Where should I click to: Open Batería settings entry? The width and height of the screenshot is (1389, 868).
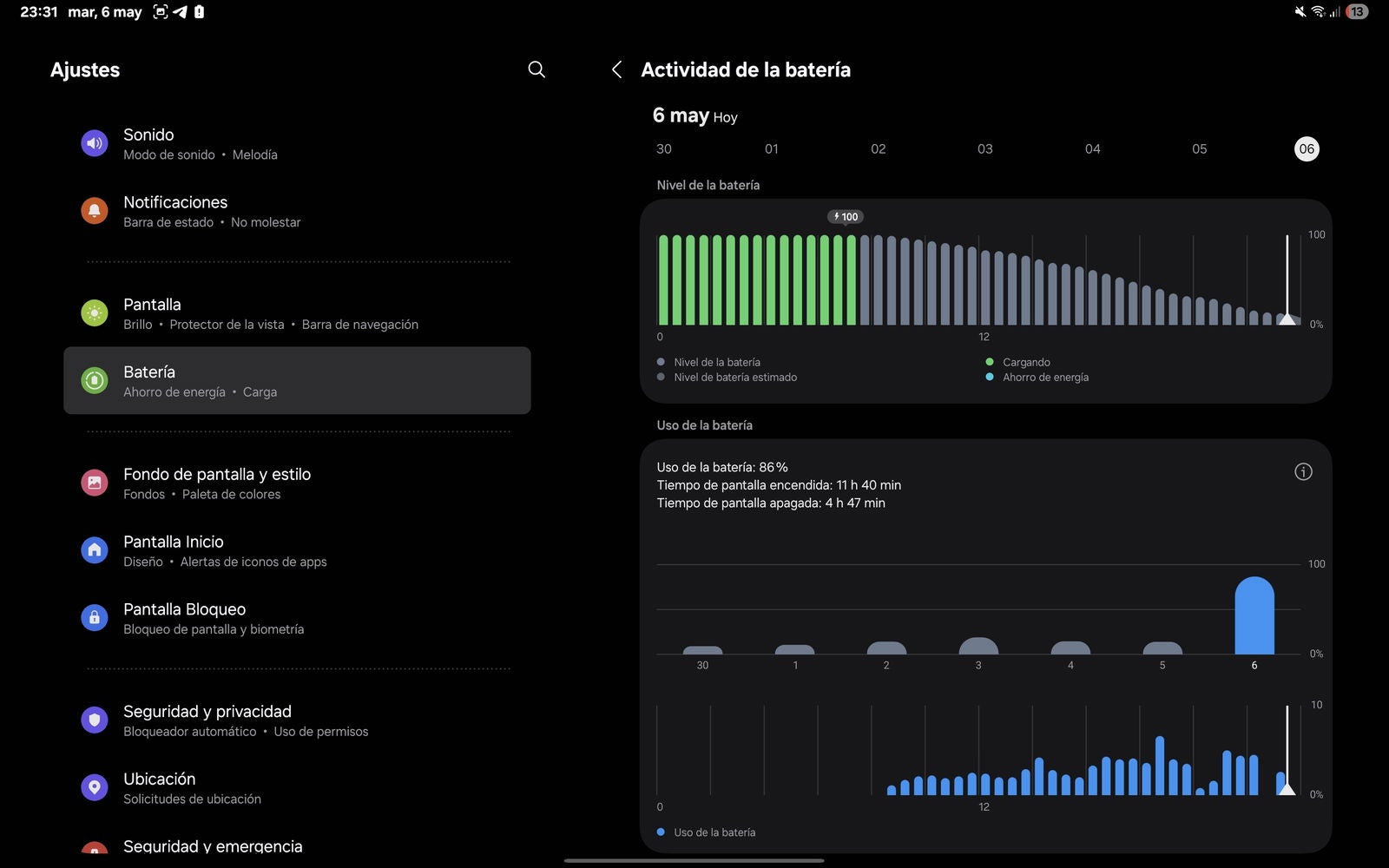click(x=297, y=380)
